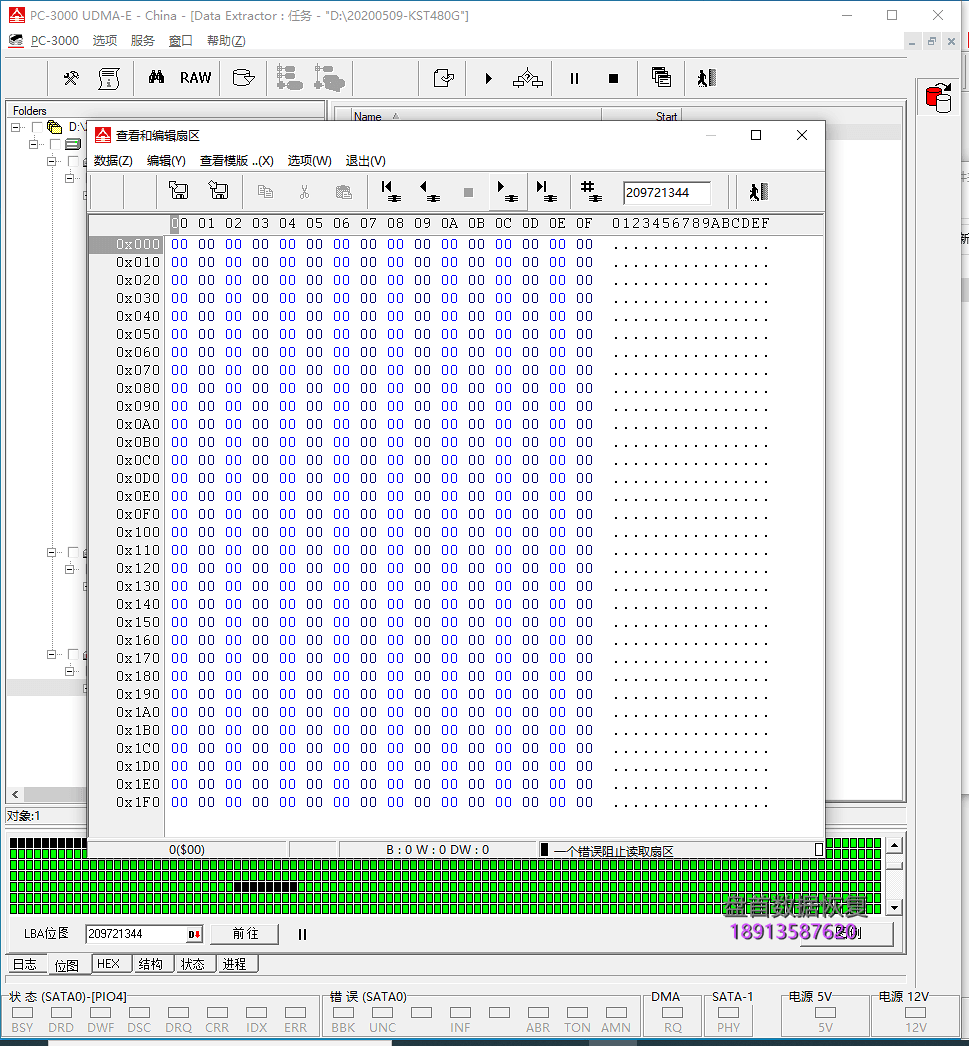Collapse the third-level tree node under the drive
Screen dimensions: 969x1046
tap(51, 161)
